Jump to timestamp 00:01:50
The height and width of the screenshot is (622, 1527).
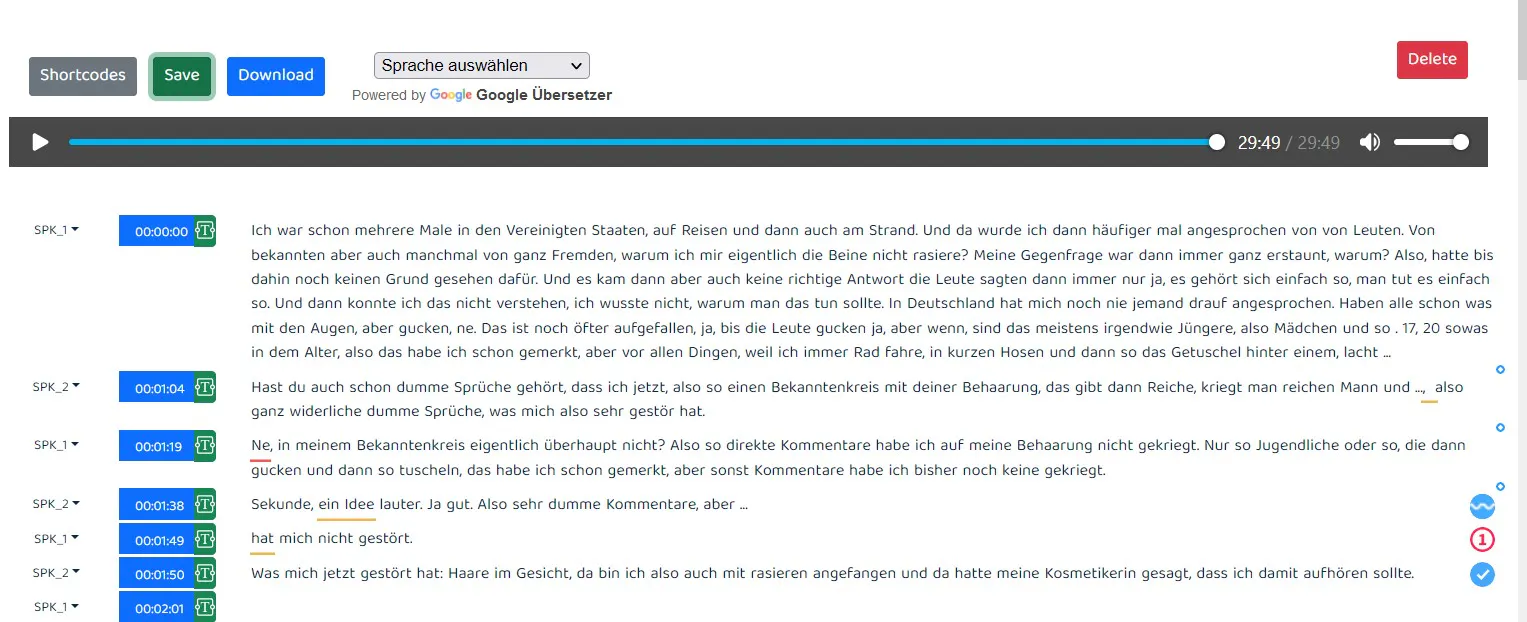coord(157,573)
